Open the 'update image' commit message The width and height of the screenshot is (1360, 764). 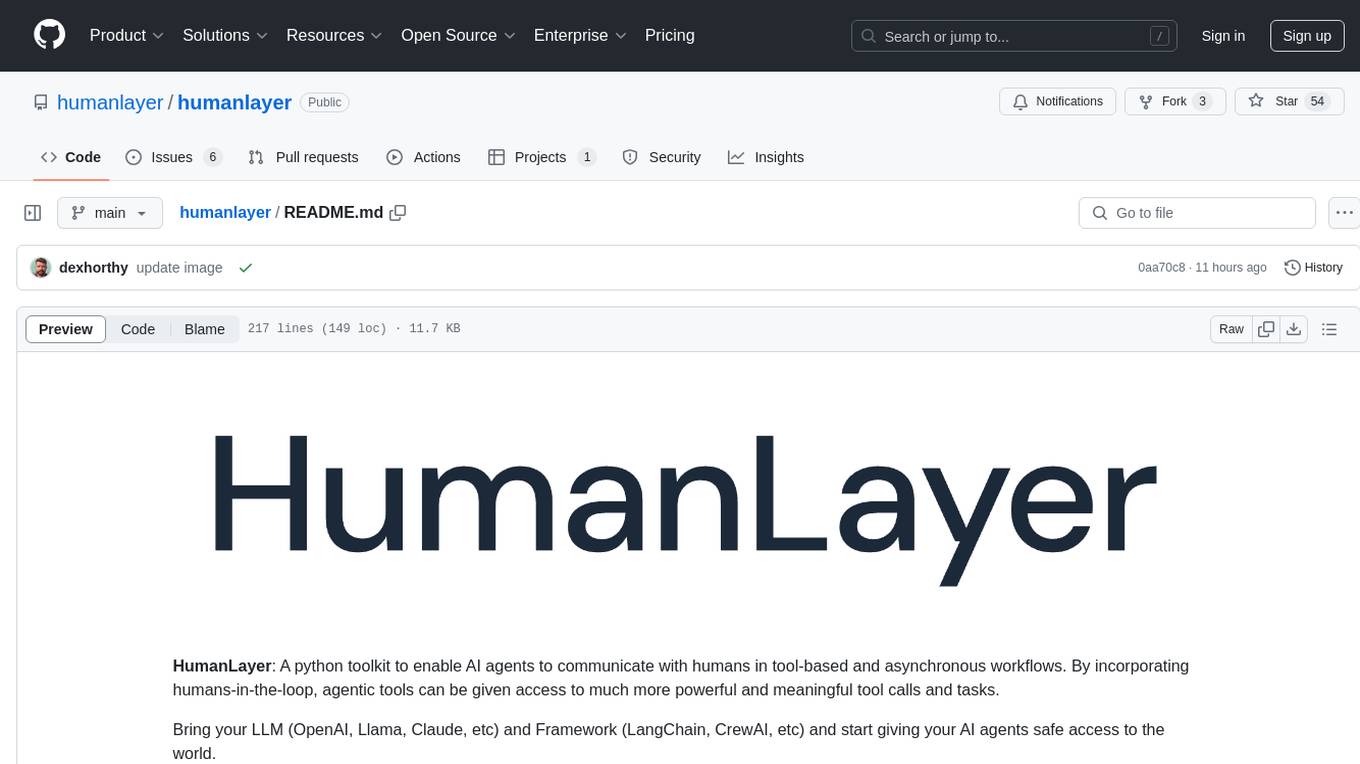[x=179, y=268]
